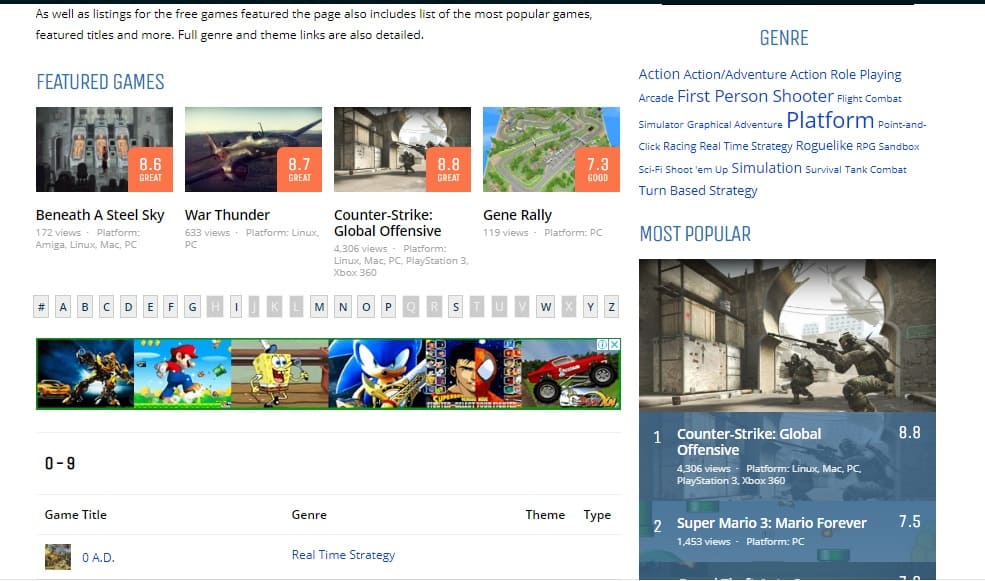Select the Survival genre tag
Image resolution: width=985 pixels, height=581 pixels.
point(823,170)
